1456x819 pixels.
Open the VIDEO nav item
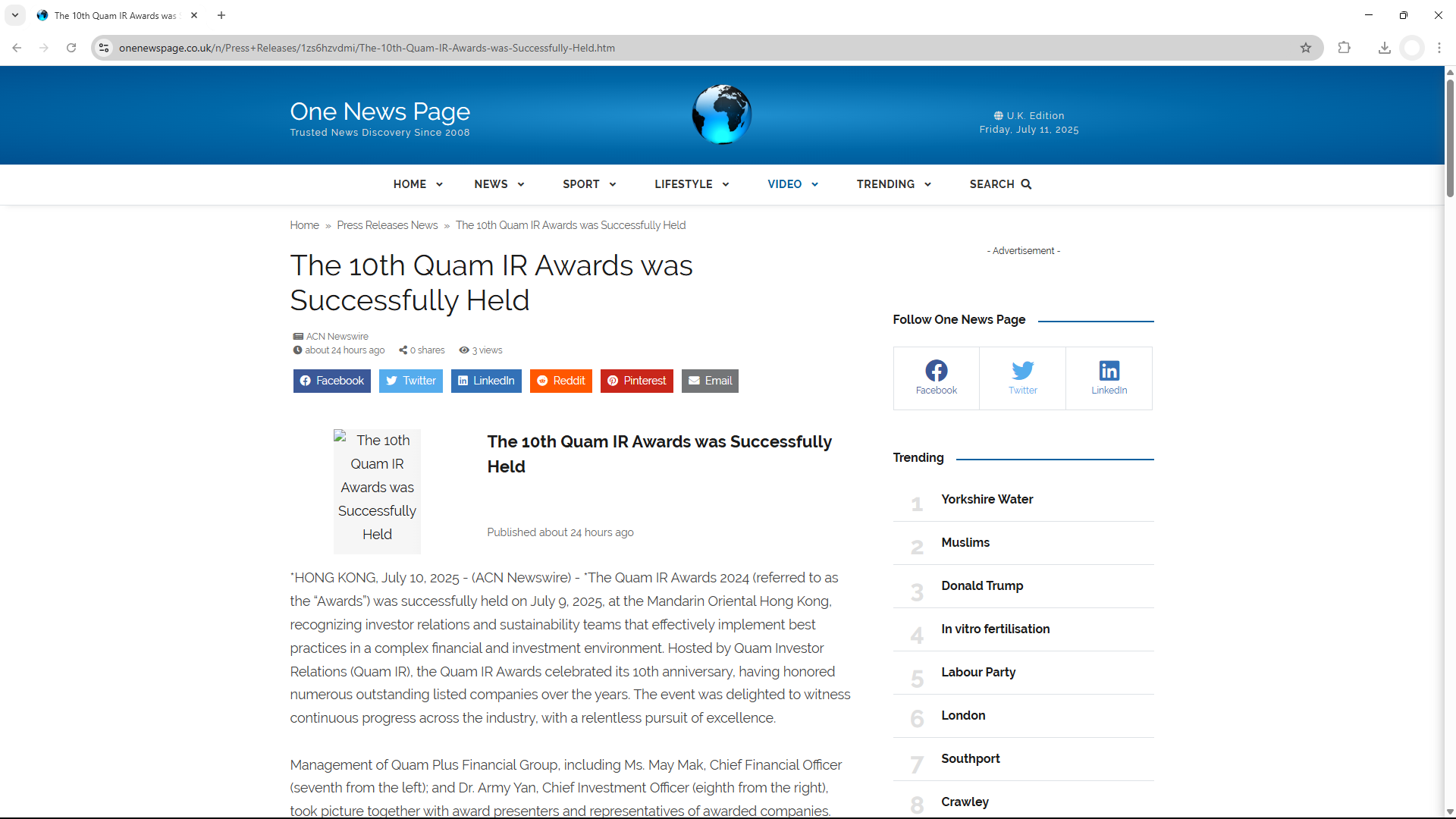[x=784, y=184]
